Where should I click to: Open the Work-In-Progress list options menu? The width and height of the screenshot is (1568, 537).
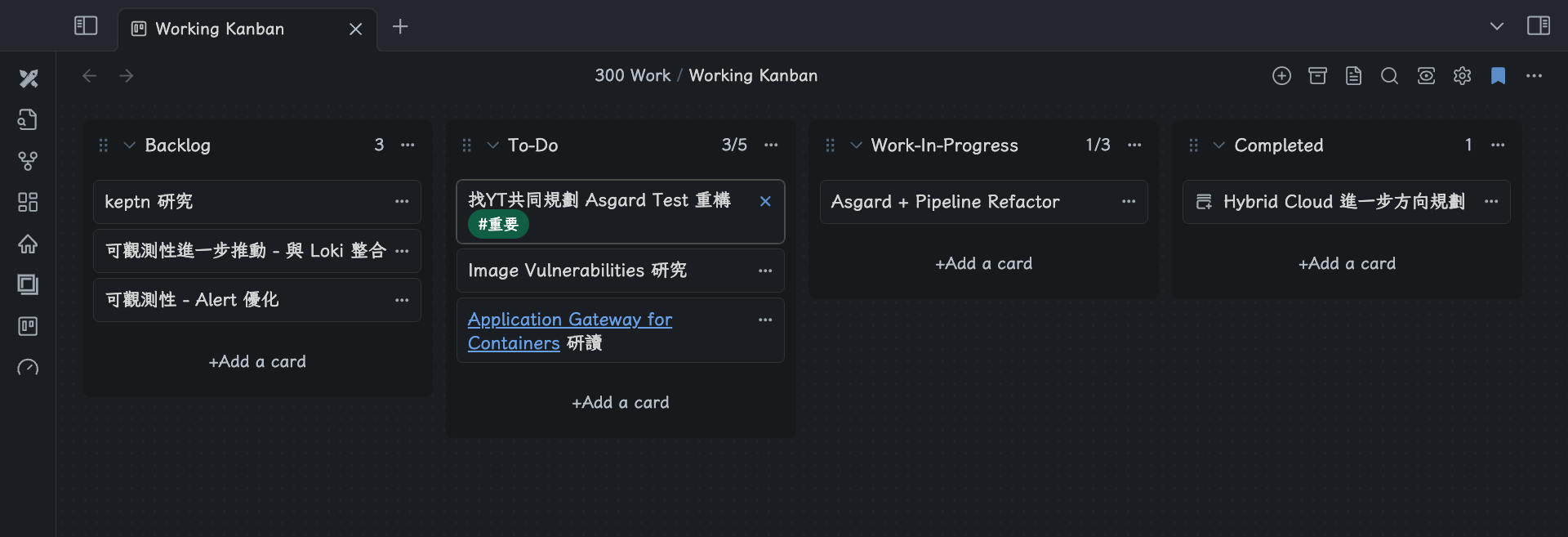pos(1134,145)
